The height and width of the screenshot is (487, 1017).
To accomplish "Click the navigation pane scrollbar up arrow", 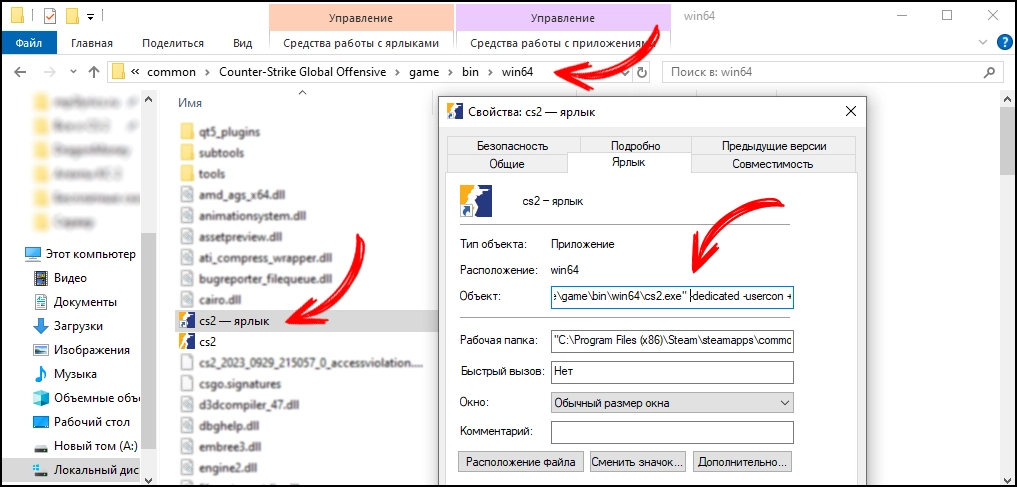I will click(148, 99).
